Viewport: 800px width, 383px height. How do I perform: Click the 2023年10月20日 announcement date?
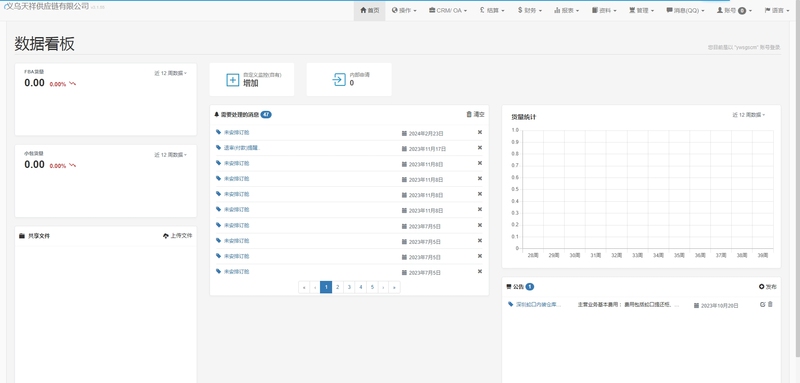pyautogui.click(x=719, y=305)
